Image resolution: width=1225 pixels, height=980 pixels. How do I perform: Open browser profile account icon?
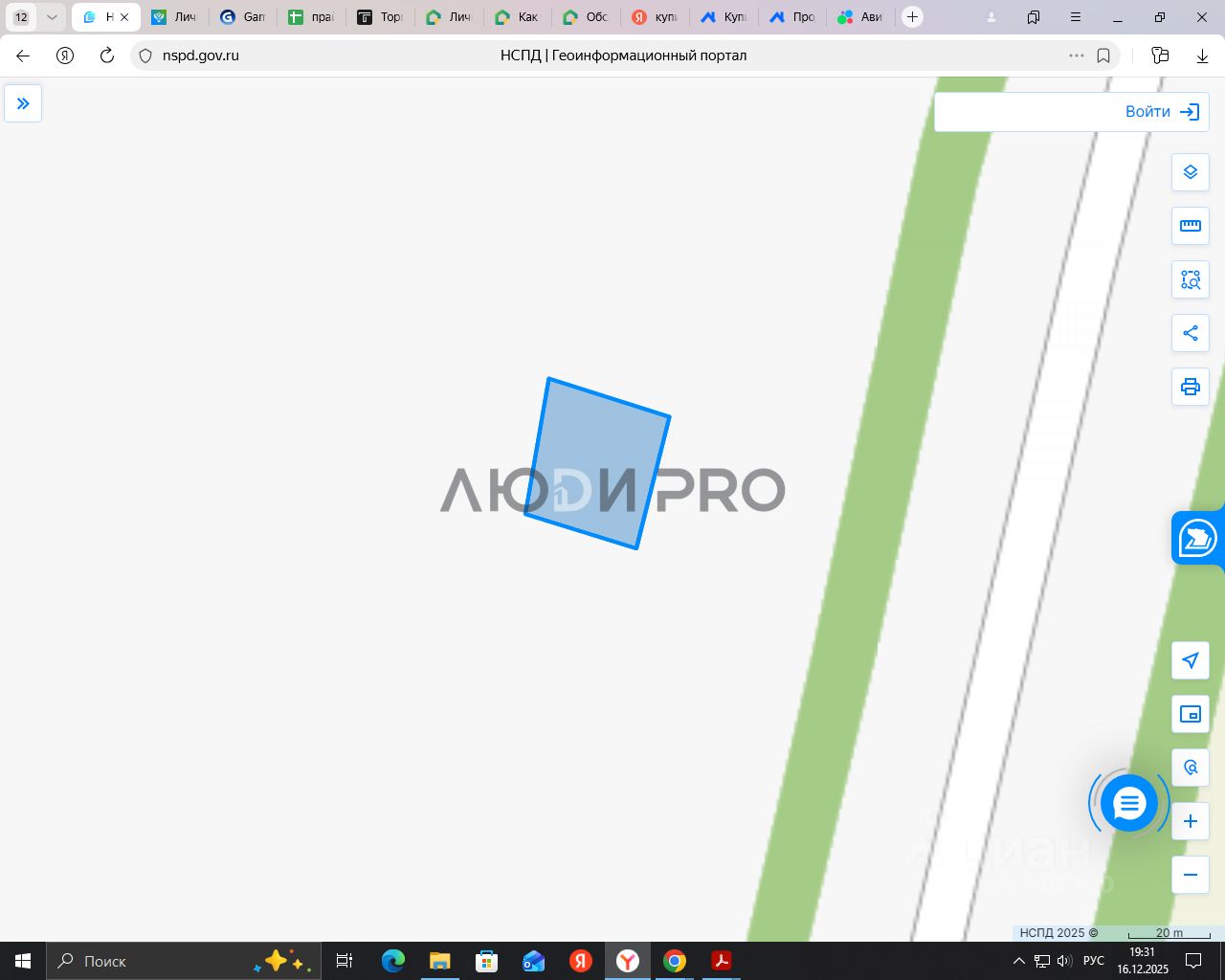(991, 17)
